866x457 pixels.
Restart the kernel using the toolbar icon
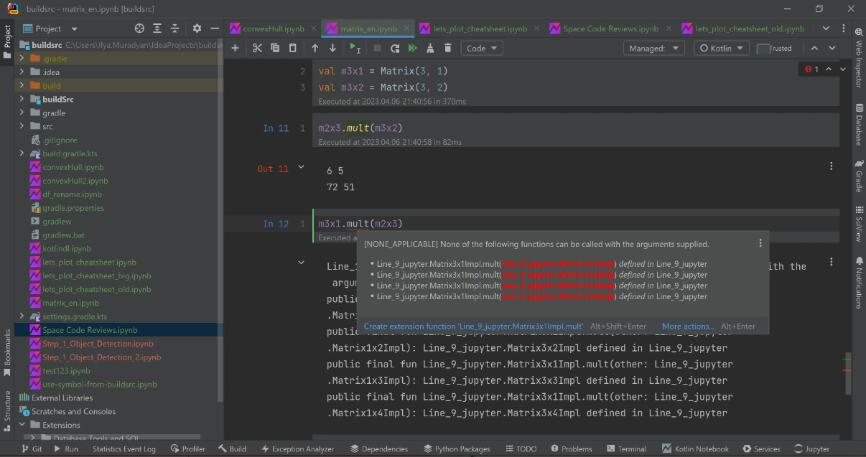click(x=396, y=48)
